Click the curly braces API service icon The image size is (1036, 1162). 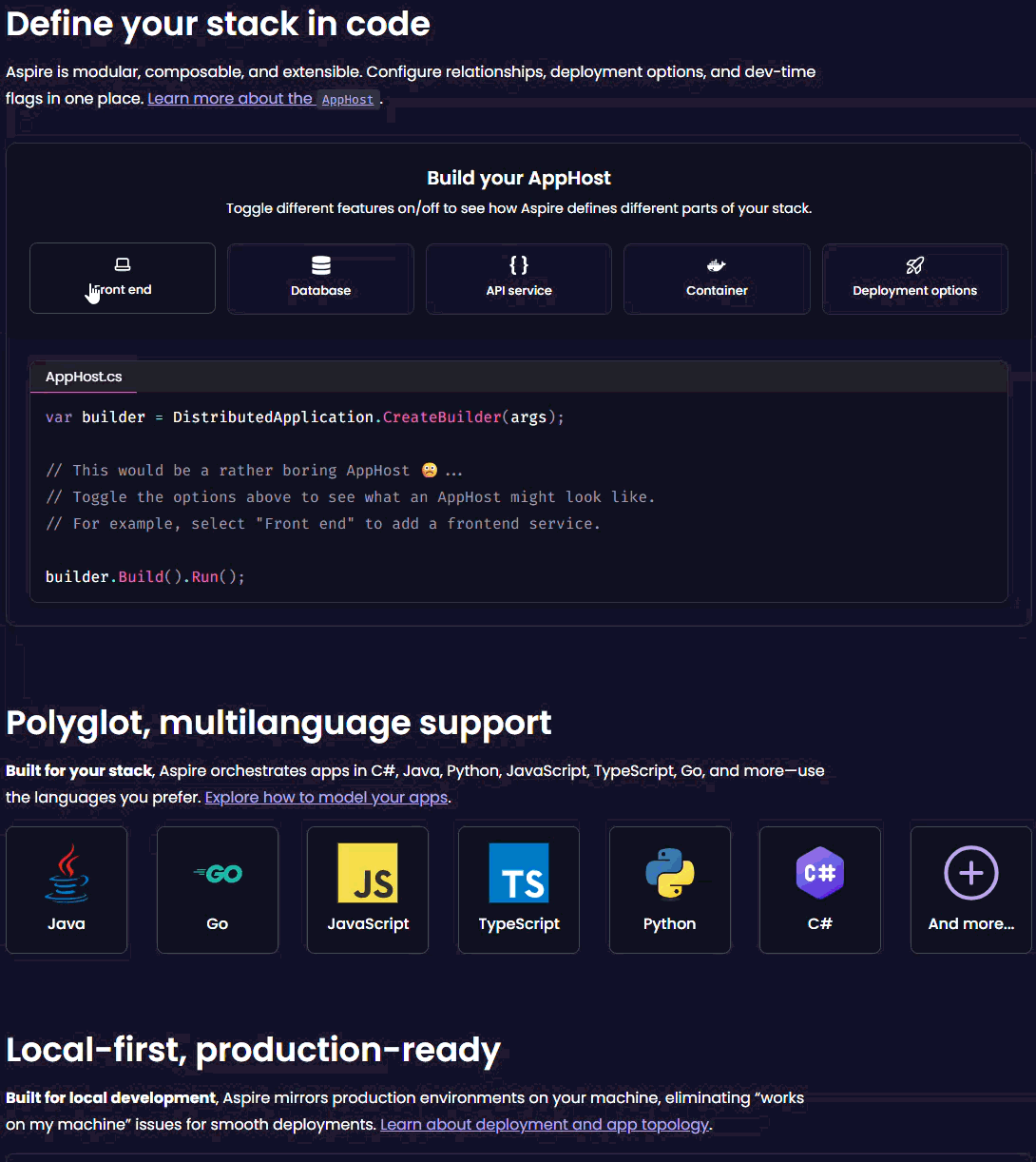point(519,265)
